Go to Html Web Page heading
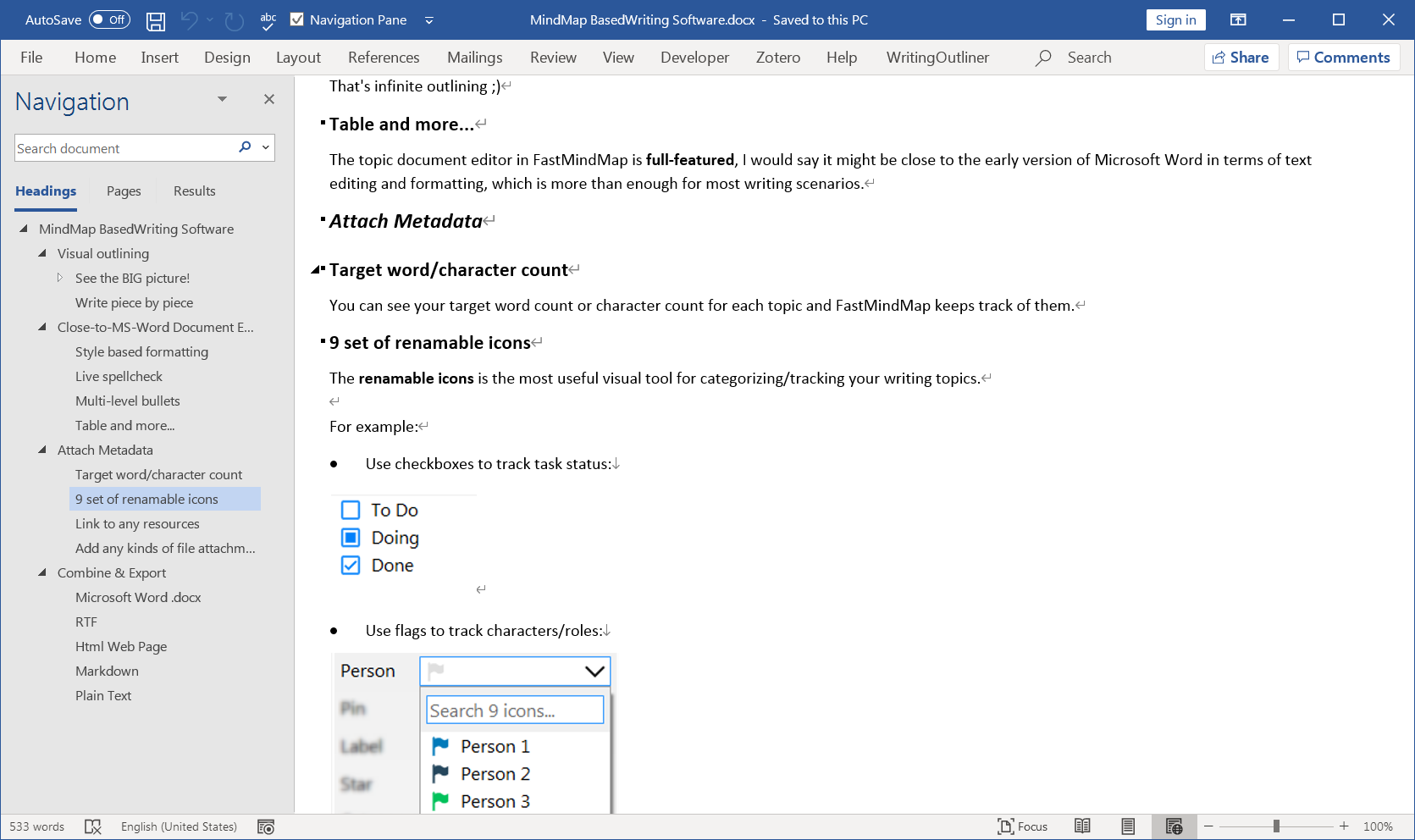 (x=121, y=646)
